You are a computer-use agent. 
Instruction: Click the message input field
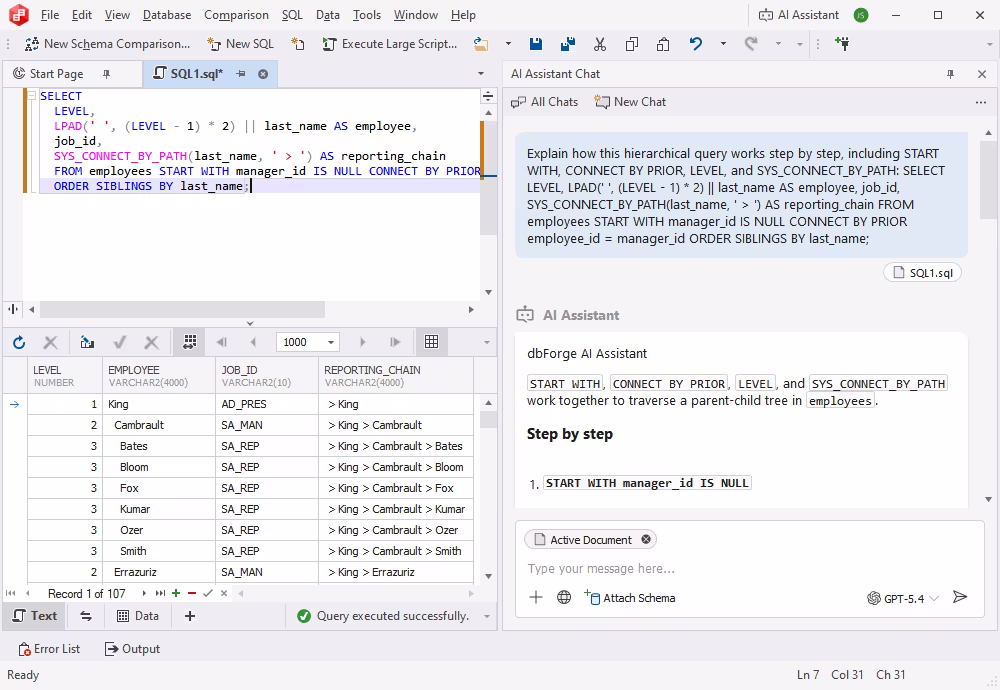click(x=749, y=568)
